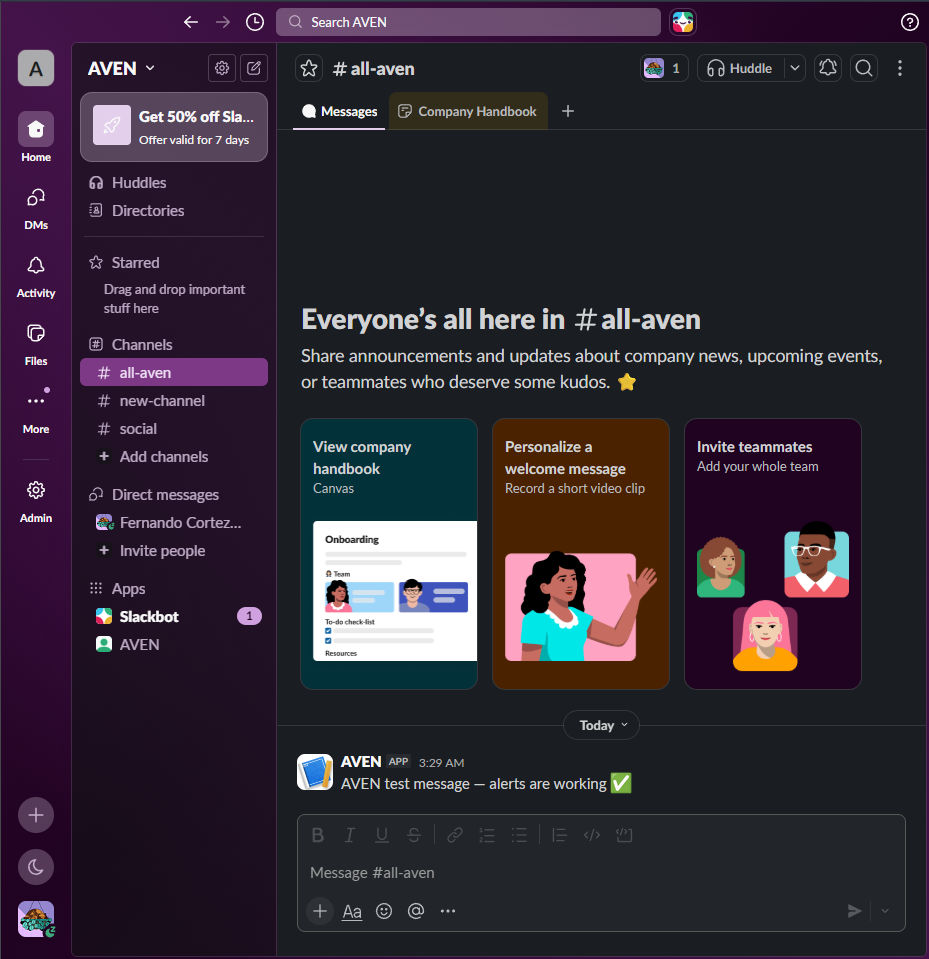Click Invite people

point(174,551)
